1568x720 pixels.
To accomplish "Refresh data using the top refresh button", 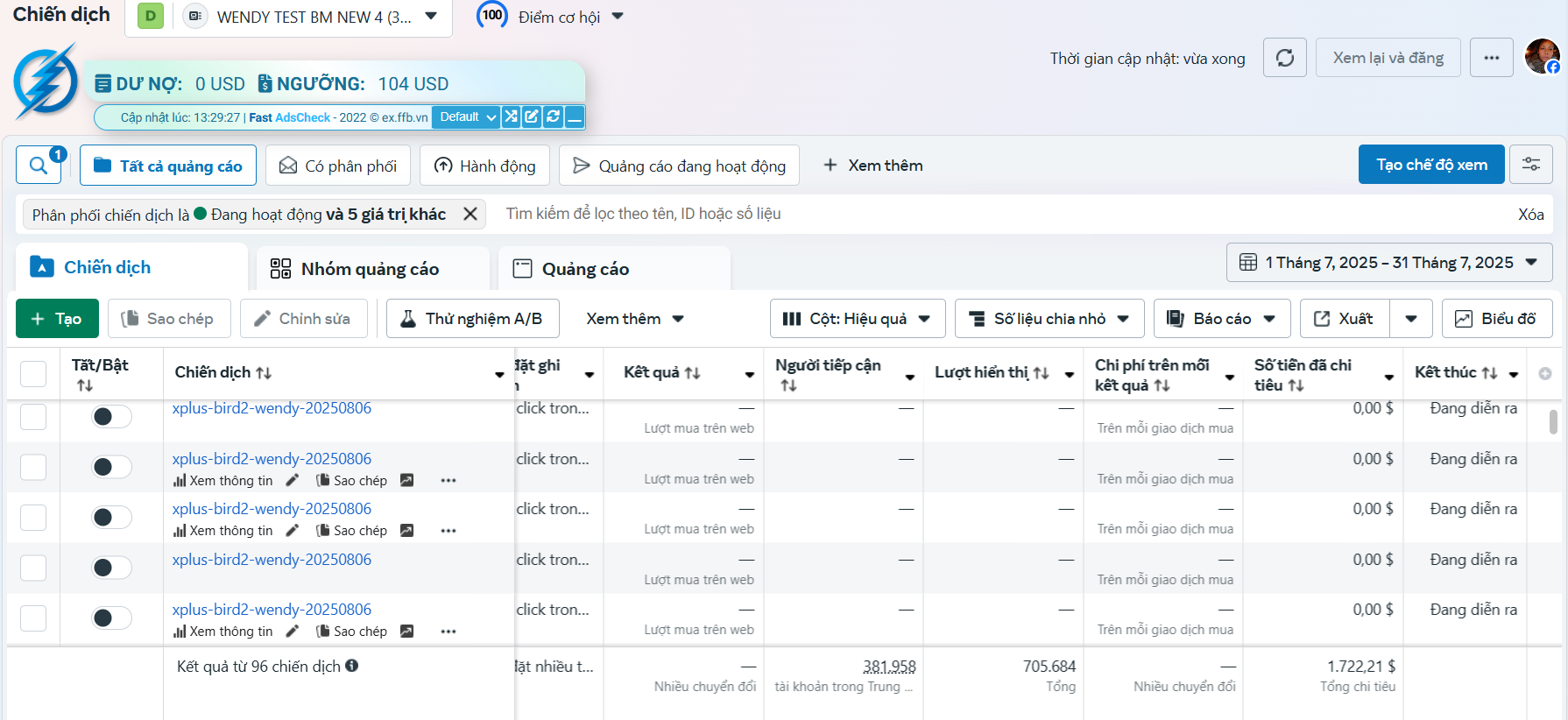I will point(1285,58).
